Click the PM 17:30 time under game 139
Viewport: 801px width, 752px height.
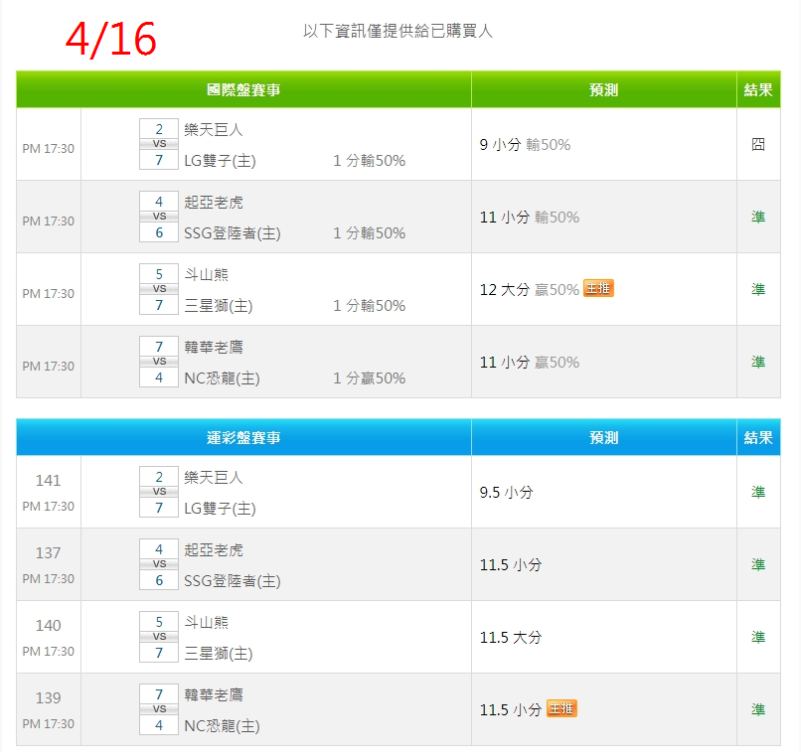point(48,724)
